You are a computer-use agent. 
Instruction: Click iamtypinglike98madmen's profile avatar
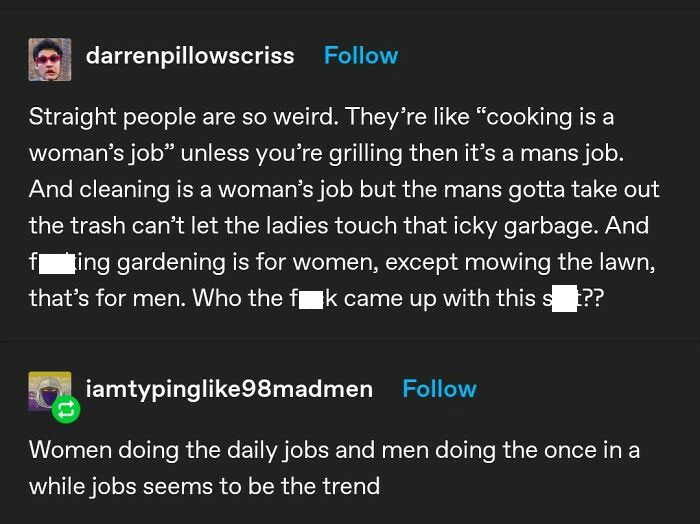[49, 392]
